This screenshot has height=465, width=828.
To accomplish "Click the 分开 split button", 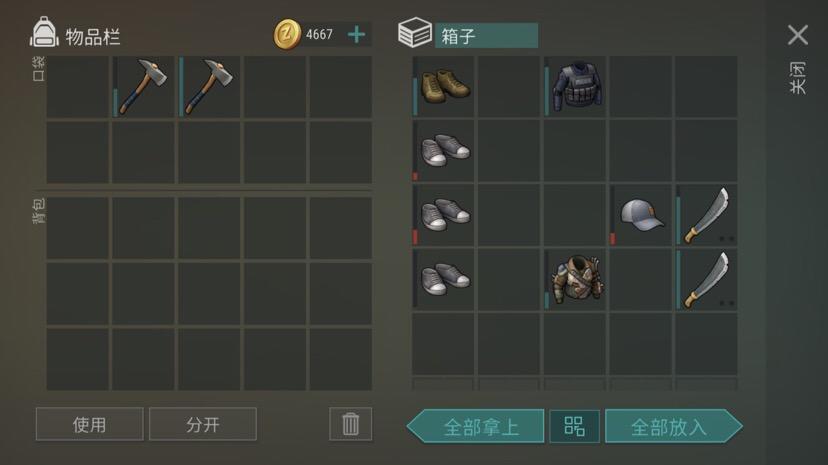I will click(x=203, y=424).
